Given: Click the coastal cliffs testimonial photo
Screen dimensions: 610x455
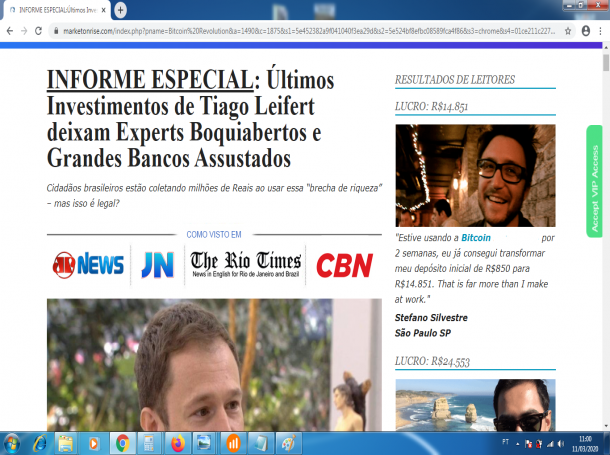Looking at the screenshot, I should pyautogui.click(x=475, y=405).
